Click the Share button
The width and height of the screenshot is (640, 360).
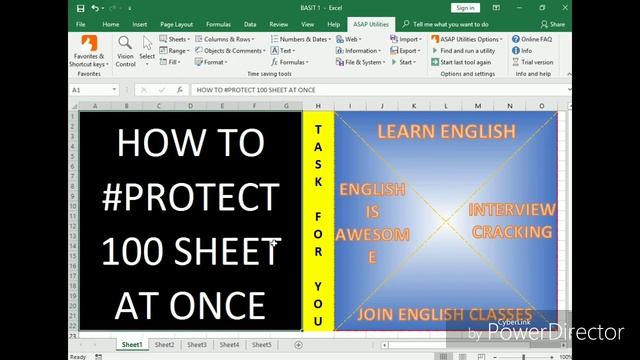553,24
